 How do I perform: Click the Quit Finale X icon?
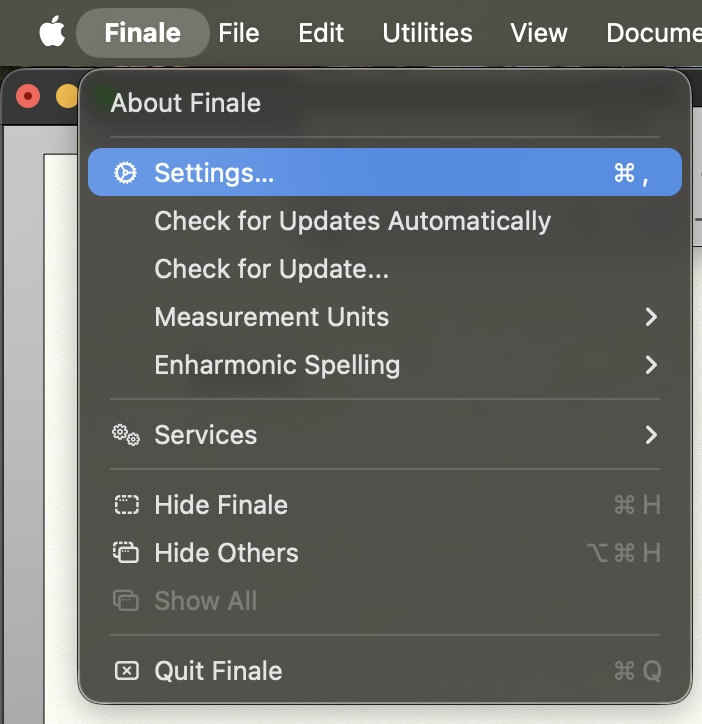coord(126,671)
